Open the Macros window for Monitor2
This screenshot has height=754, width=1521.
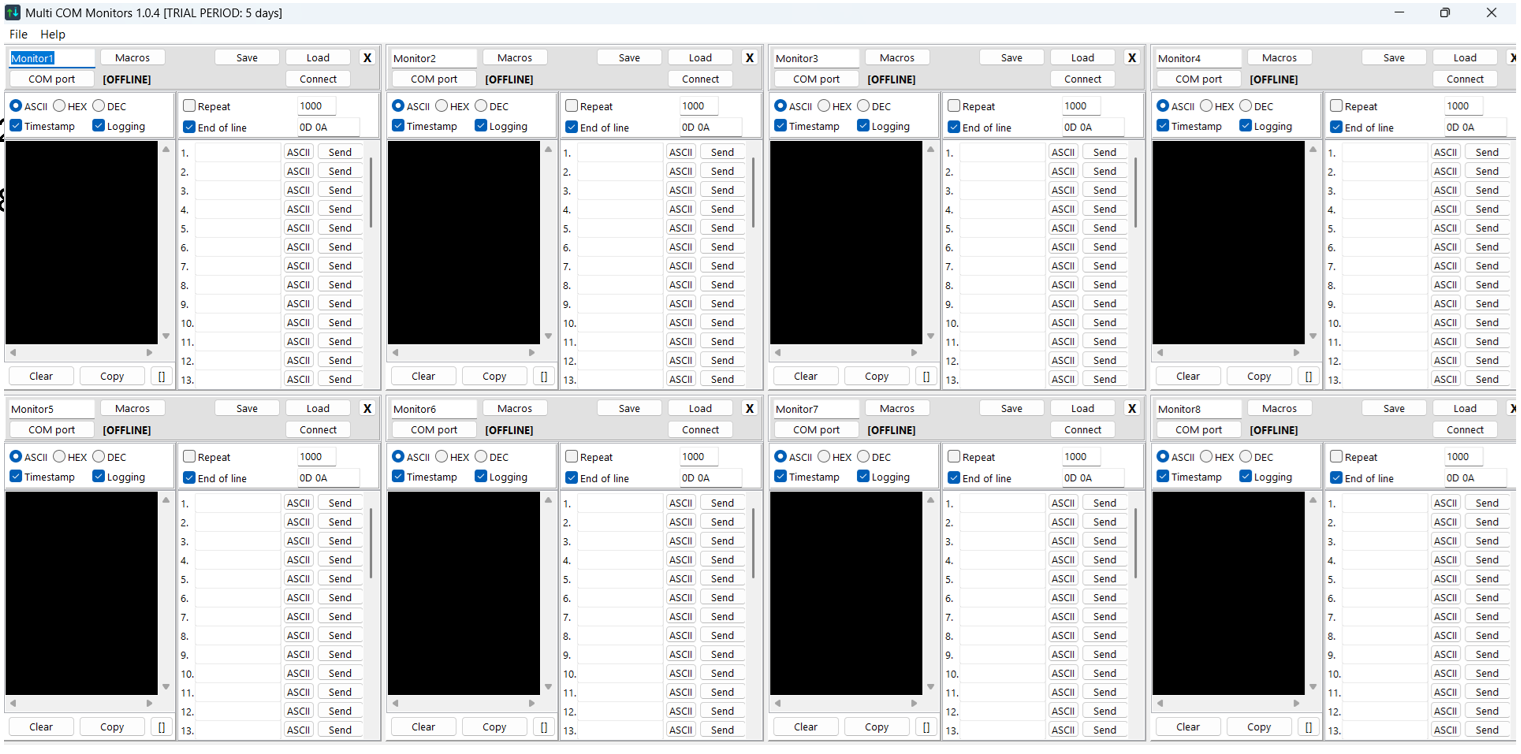[514, 57]
